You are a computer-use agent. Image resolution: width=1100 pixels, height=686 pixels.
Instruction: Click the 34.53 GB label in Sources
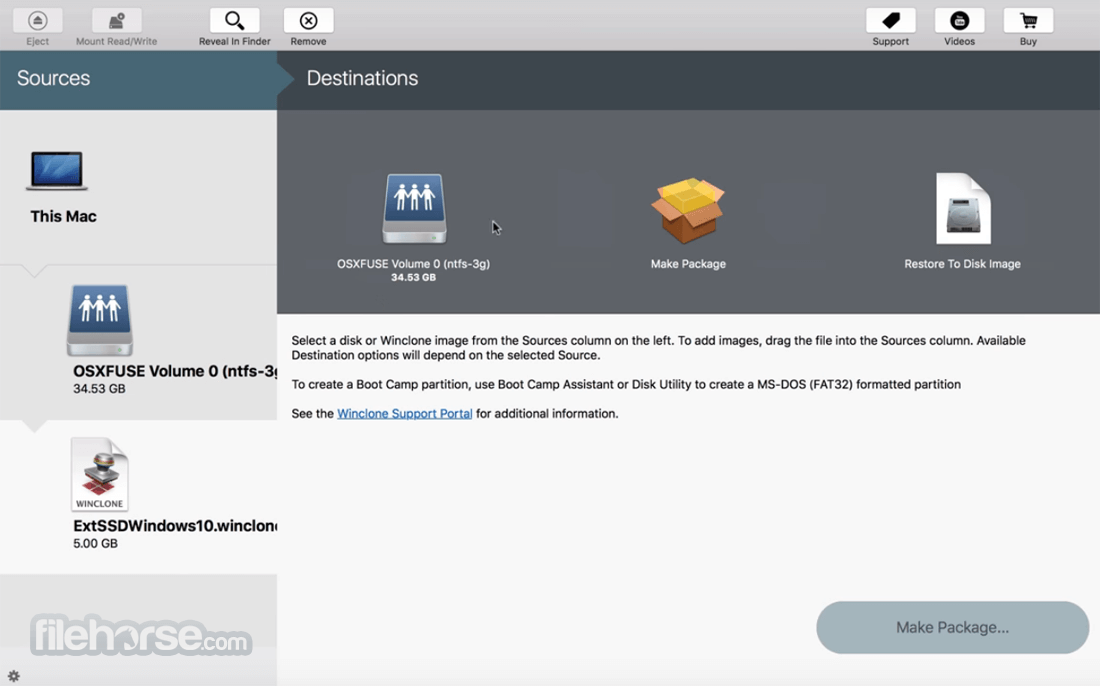point(99,389)
